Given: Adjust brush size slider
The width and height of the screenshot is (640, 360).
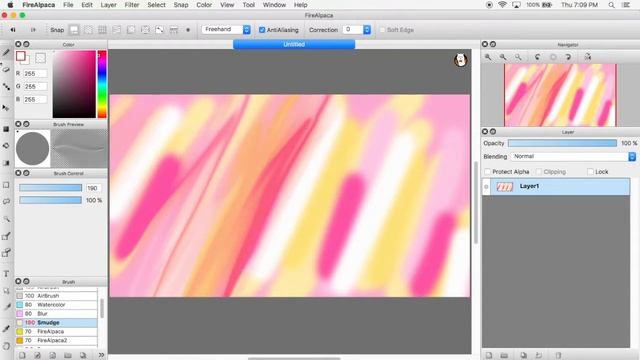Looking at the screenshot, I should pyautogui.click(x=51, y=188).
